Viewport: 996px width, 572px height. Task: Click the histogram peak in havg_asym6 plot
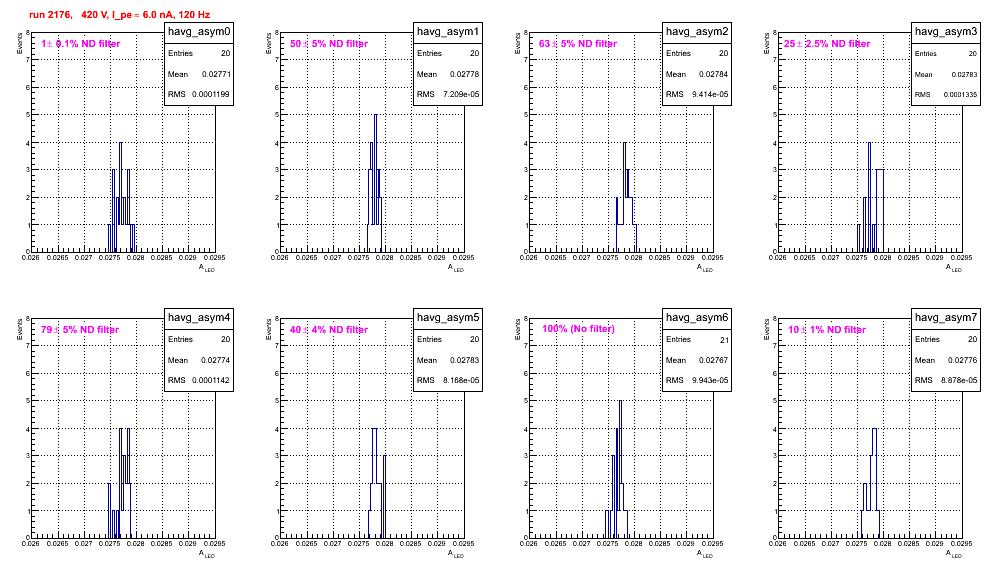pos(621,401)
